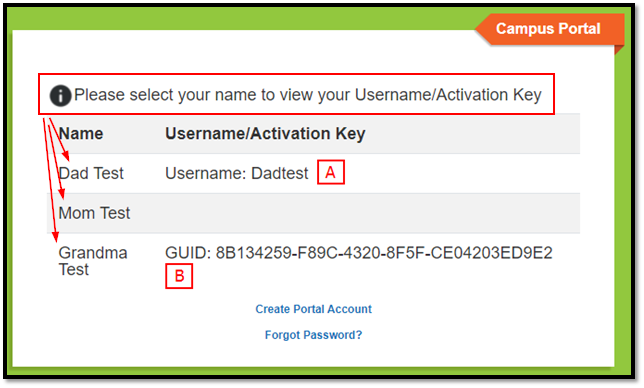The image size is (644, 388).
Task: Select the Mom Test name
Action: [94, 213]
